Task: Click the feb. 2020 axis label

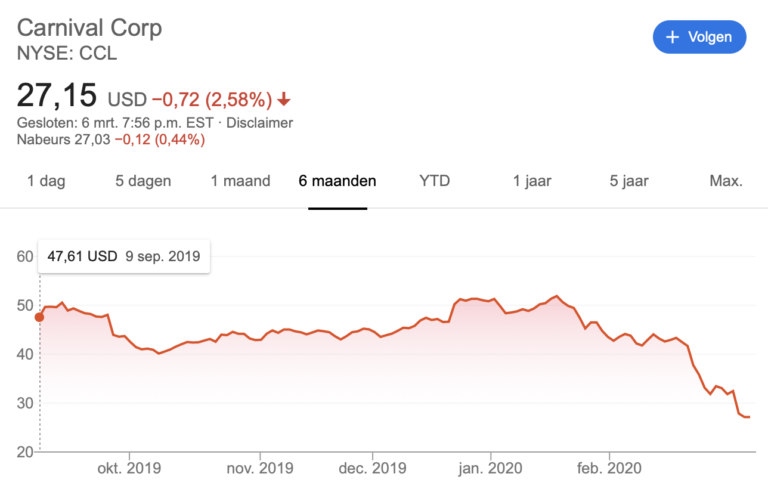Action: (x=609, y=467)
